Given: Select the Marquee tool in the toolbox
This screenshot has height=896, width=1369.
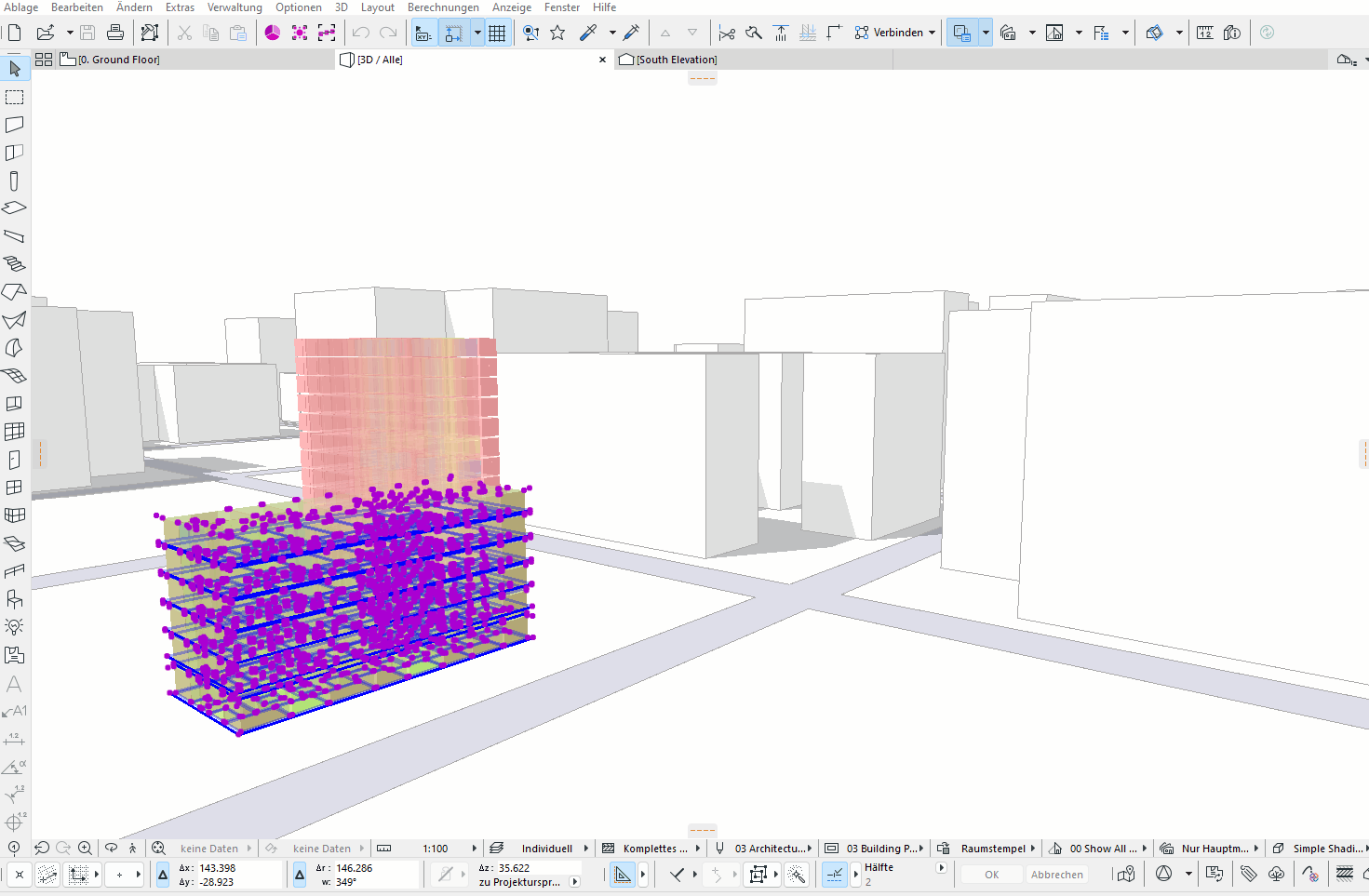Looking at the screenshot, I should [x=15, y=97].
